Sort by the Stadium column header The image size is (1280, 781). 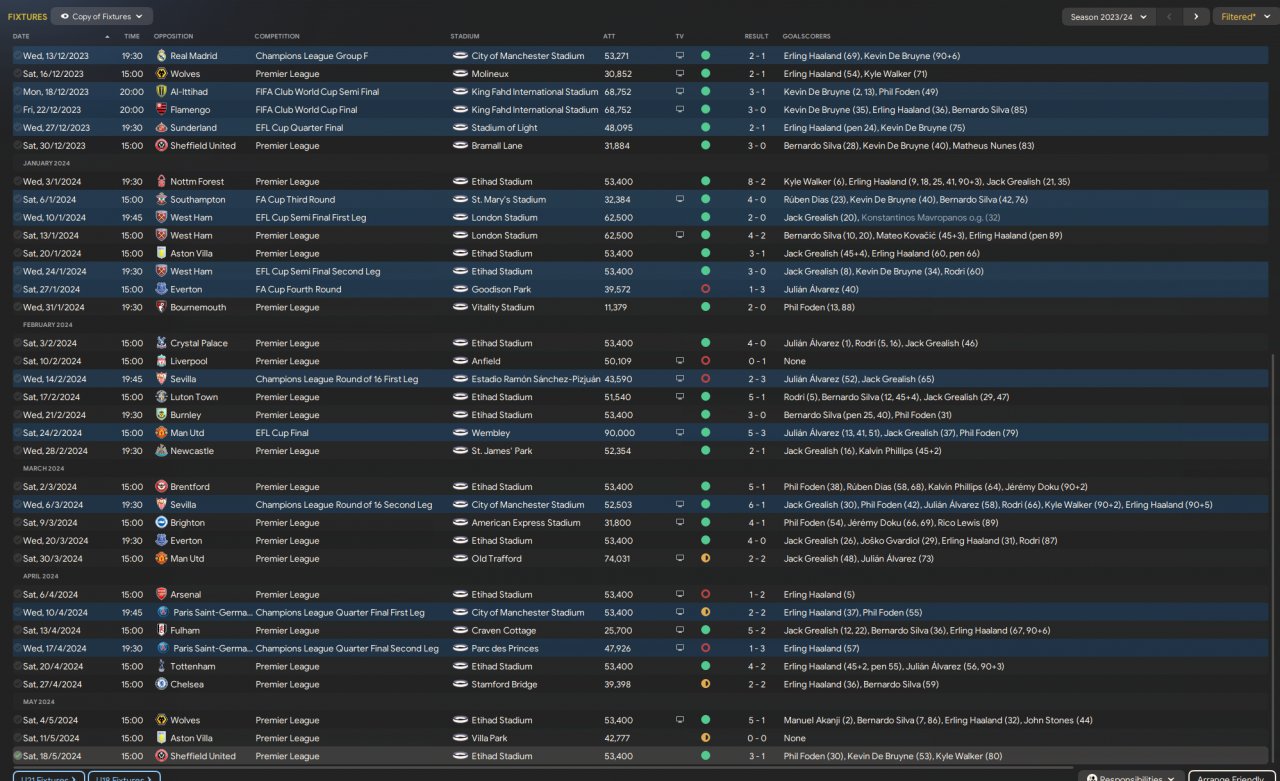[x=465, y=37]
